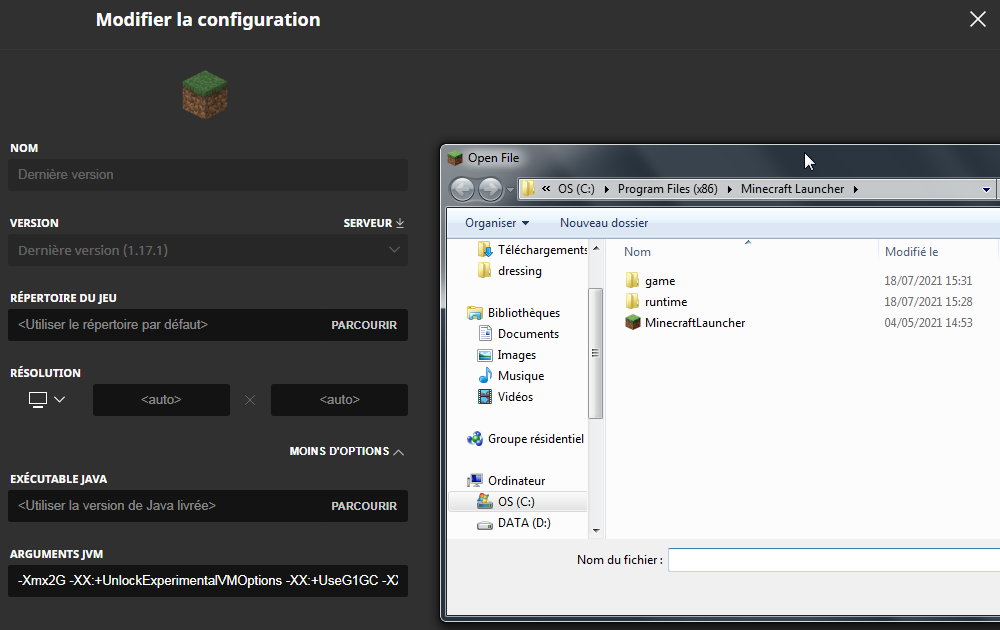Expand the address bar history dropdown
1000x630 pixels.
(x=986, y=189)
